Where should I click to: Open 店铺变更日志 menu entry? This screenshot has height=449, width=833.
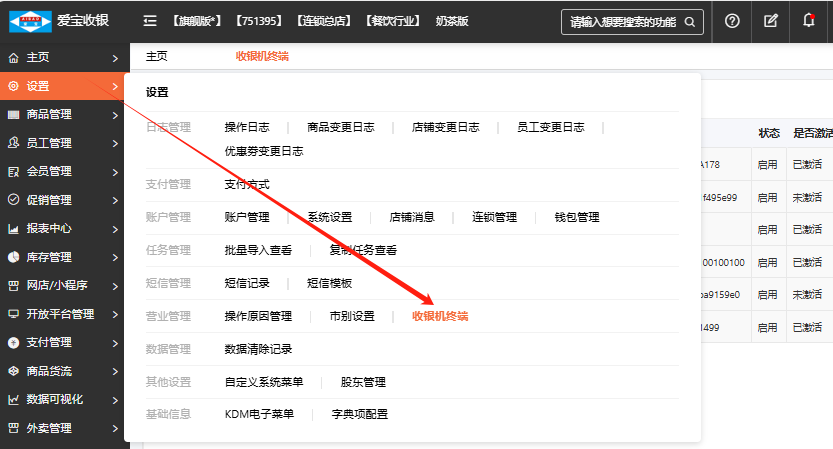click(446, 127)
